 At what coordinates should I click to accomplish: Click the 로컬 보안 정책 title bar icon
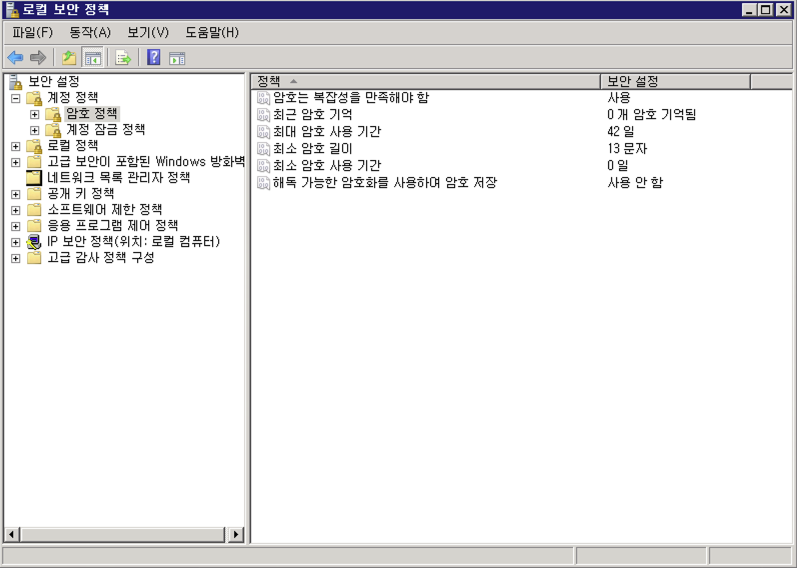pyautogui.click(x=12, y=10)
